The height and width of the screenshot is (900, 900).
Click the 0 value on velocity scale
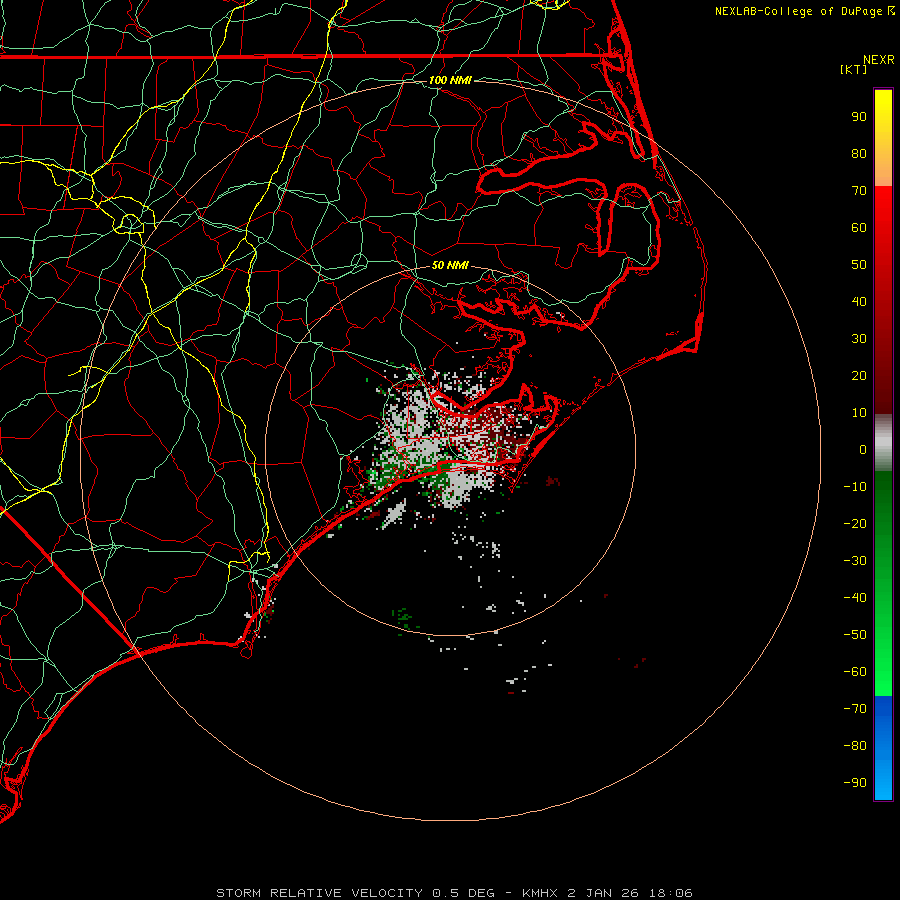pyautogui.click(x=863, y=450)
